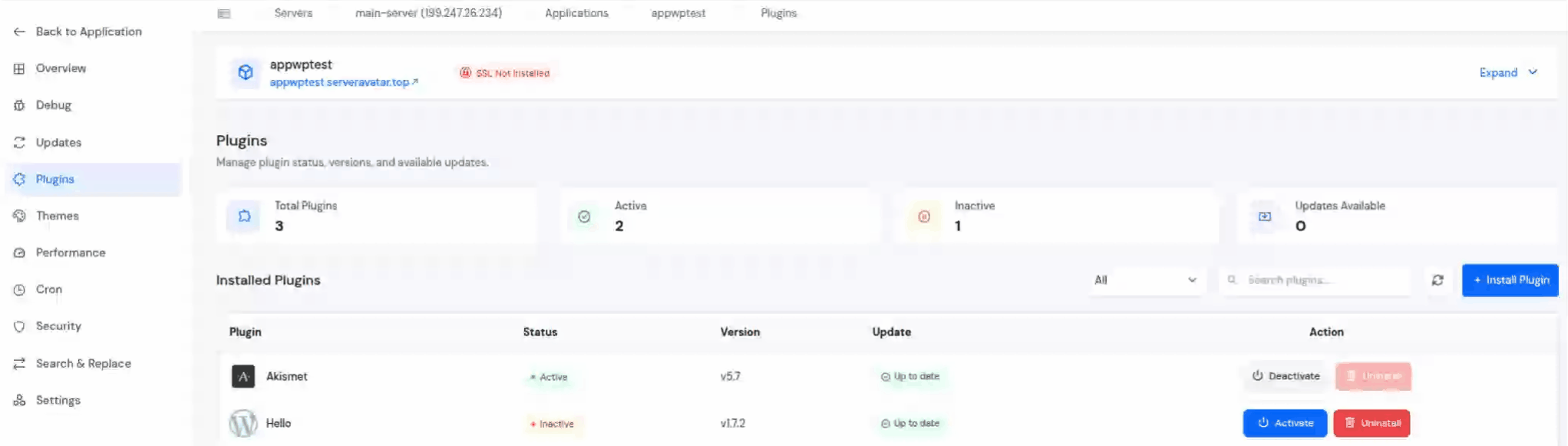Click the Plugins breadcrumb
Viewport: 1568px width, 446px height.
point(778,13)
